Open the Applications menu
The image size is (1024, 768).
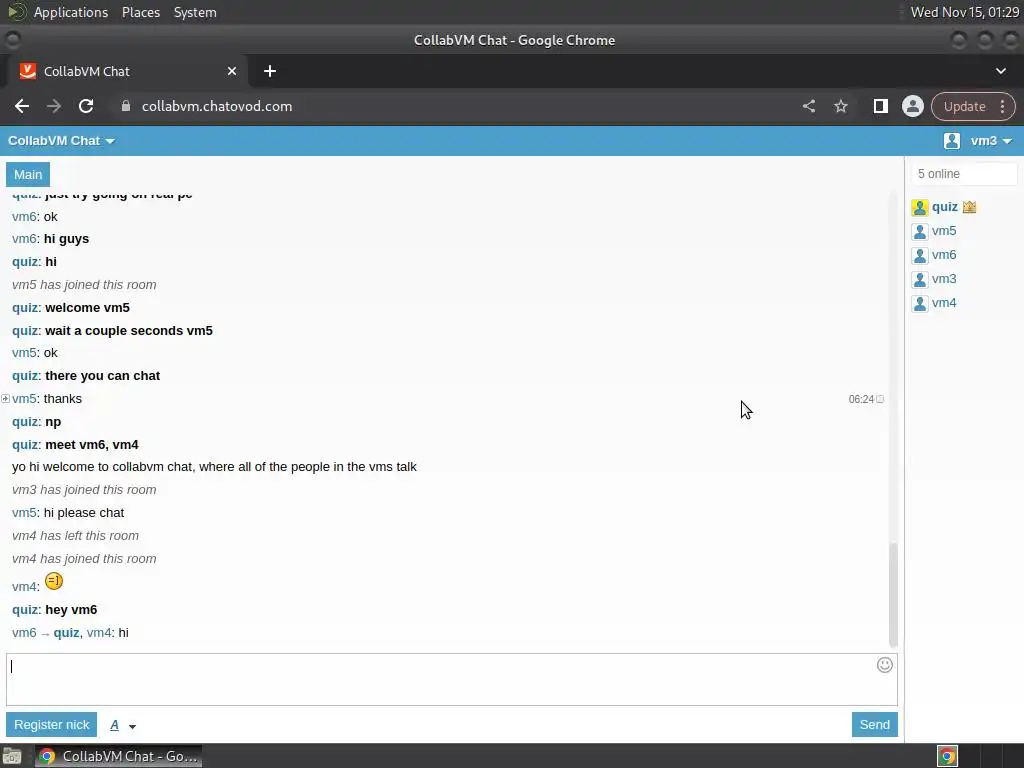coord(71,12)
